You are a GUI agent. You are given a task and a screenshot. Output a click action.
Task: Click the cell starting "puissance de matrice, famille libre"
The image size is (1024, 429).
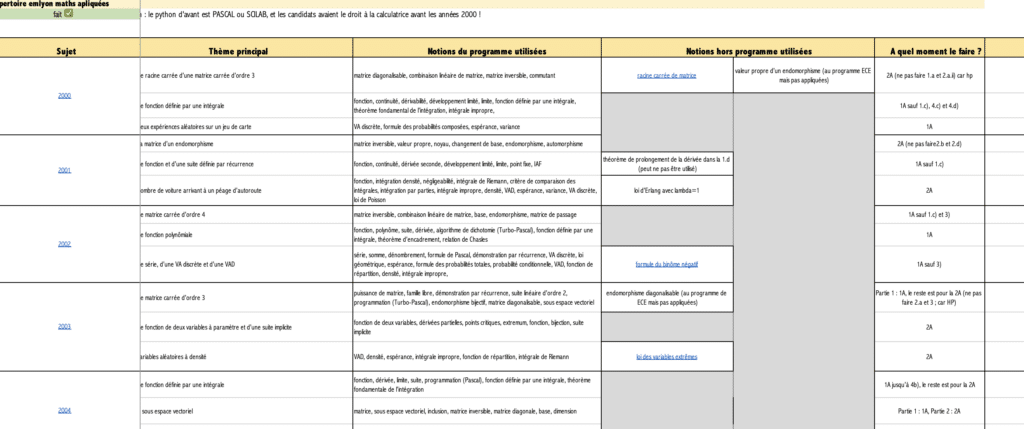[477, 298]
